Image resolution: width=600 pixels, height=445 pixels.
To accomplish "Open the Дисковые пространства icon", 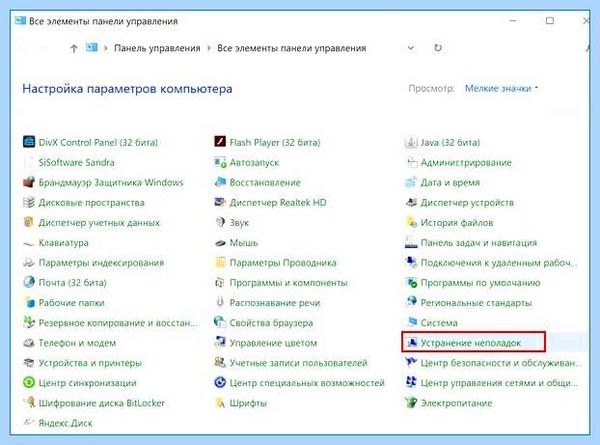I will (29, 202).
